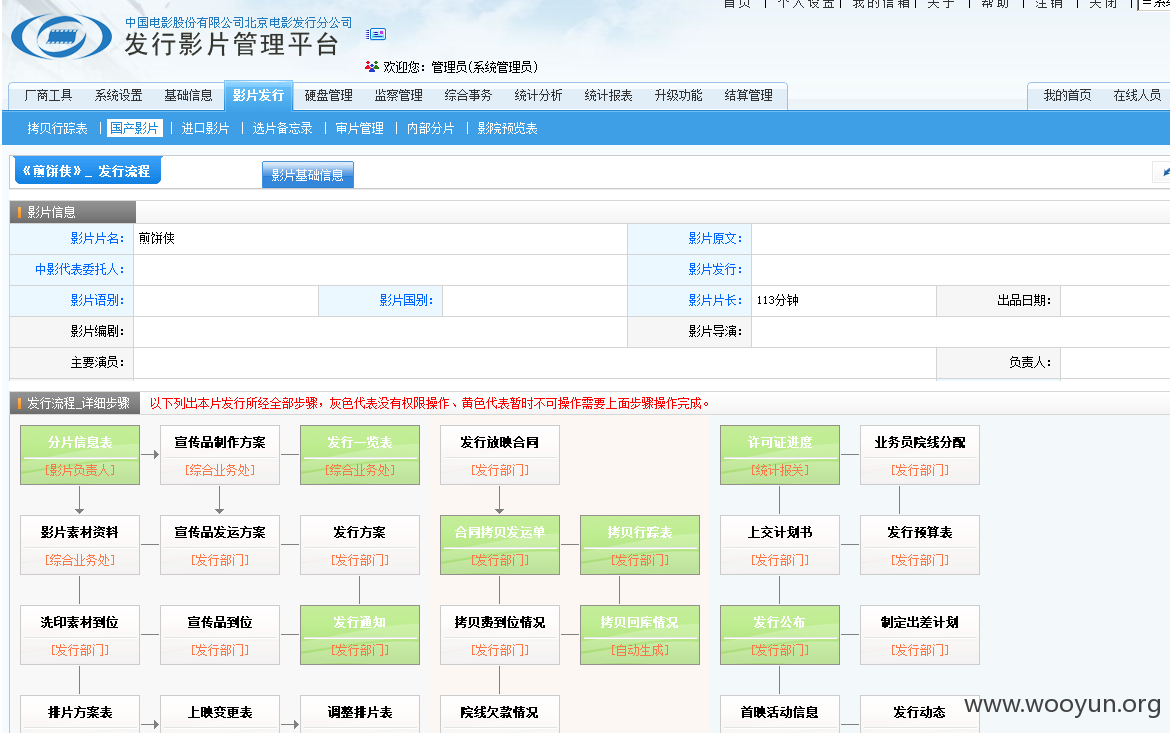Open the 合同拷贝发运单 step
The image size is (1170, 733).
[x=500, y=545]
